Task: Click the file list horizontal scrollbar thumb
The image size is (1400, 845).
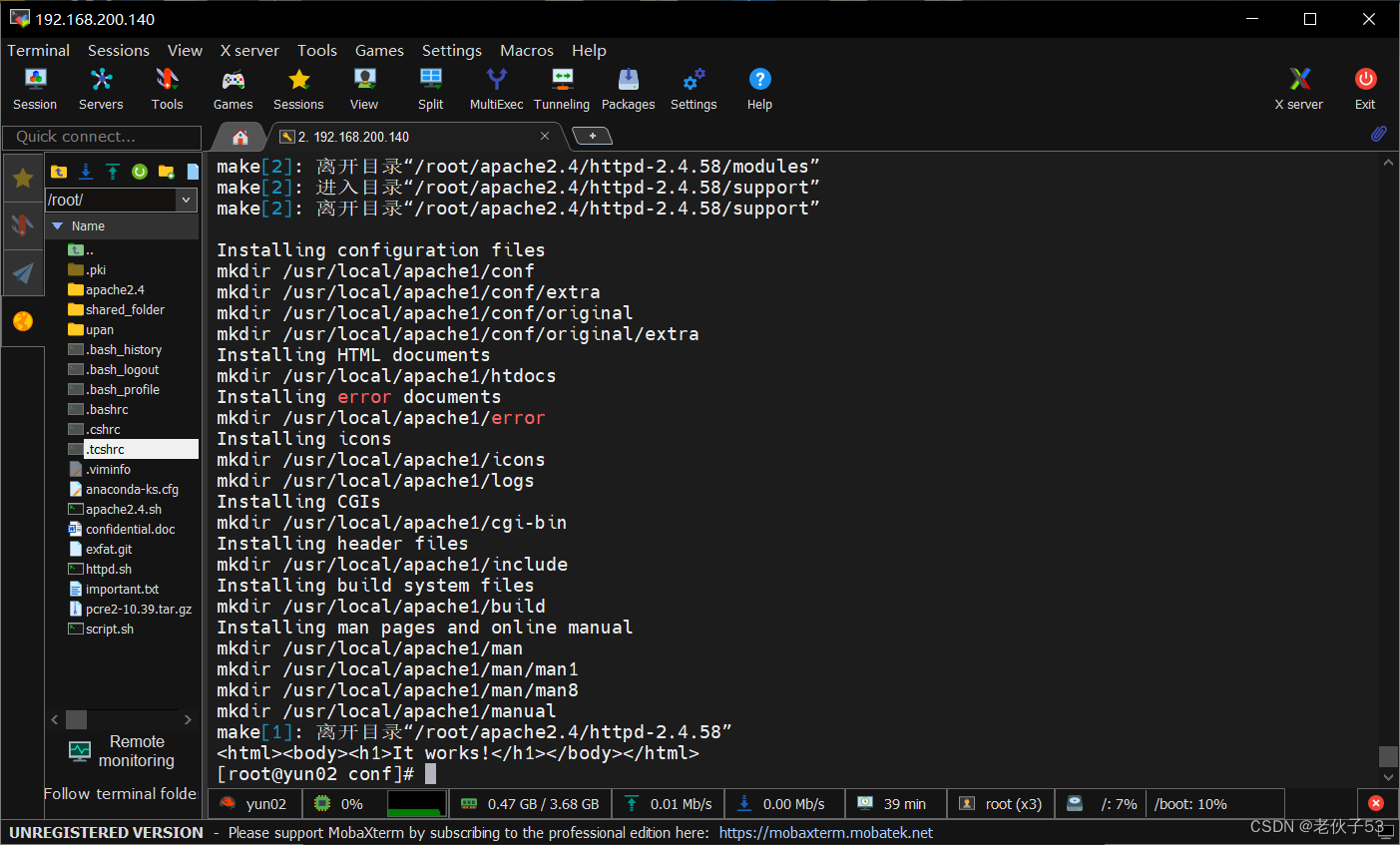Action: pos(76,719)
